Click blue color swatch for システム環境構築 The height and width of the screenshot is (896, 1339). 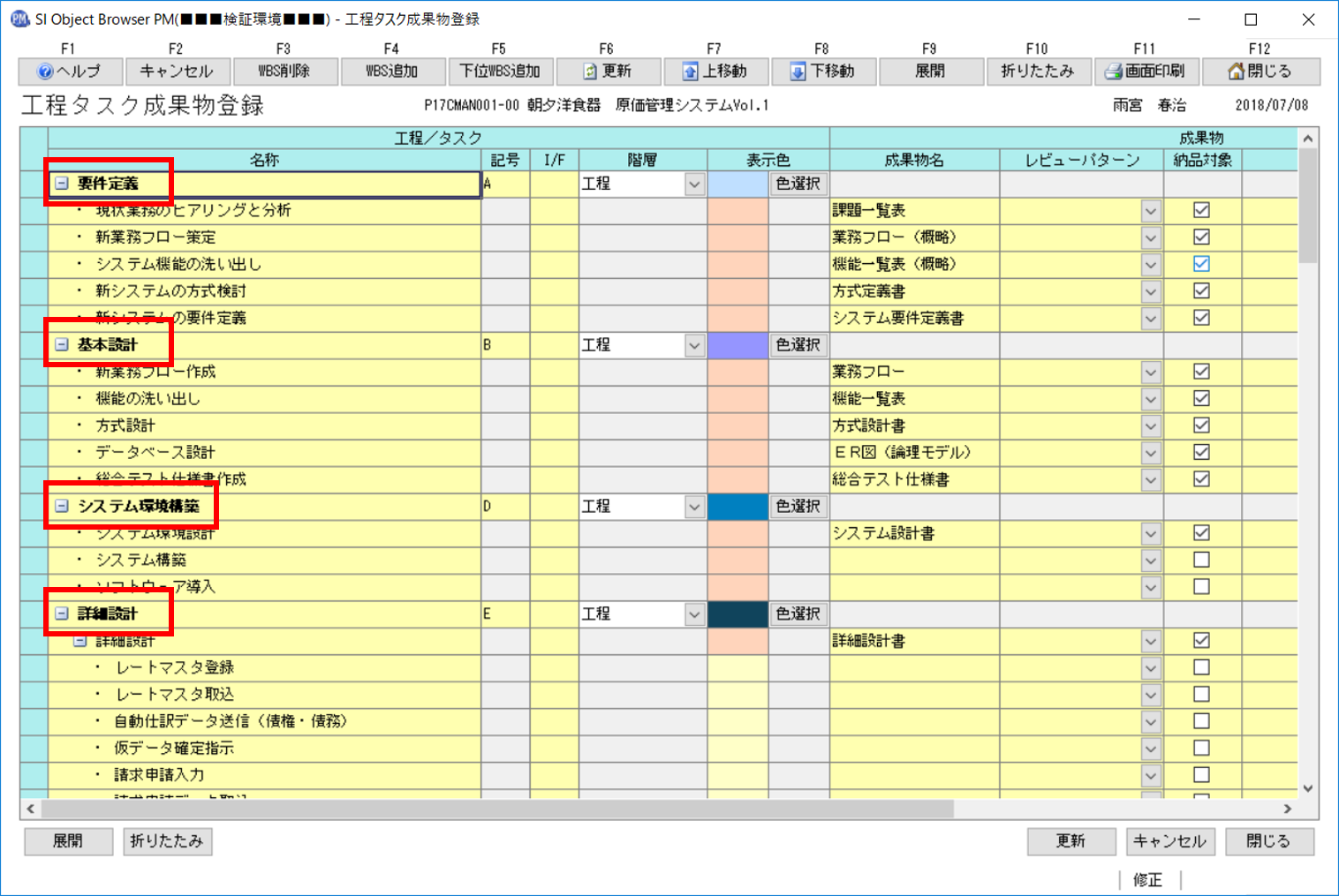(x=738, y=507)
